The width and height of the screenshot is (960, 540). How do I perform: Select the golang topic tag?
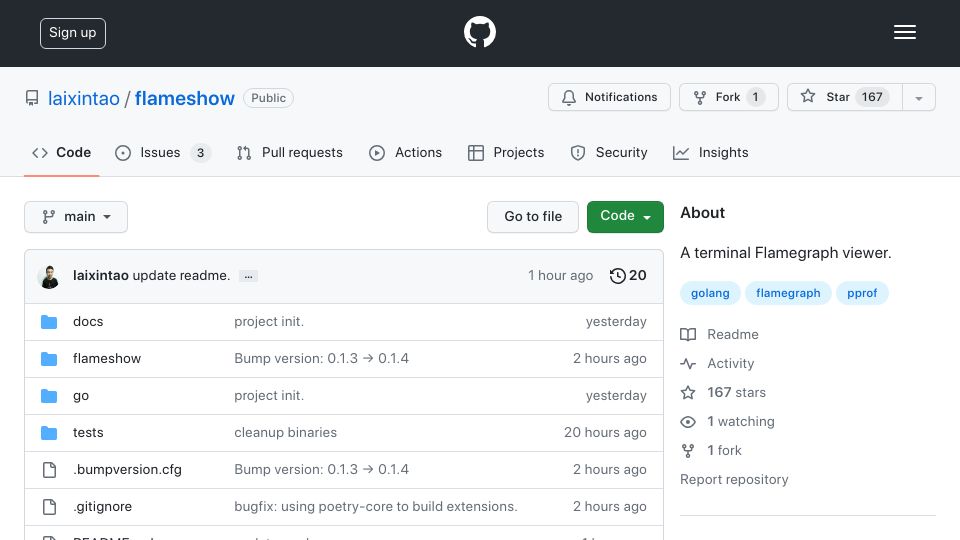pyautogui.click(x=710, y=293)
